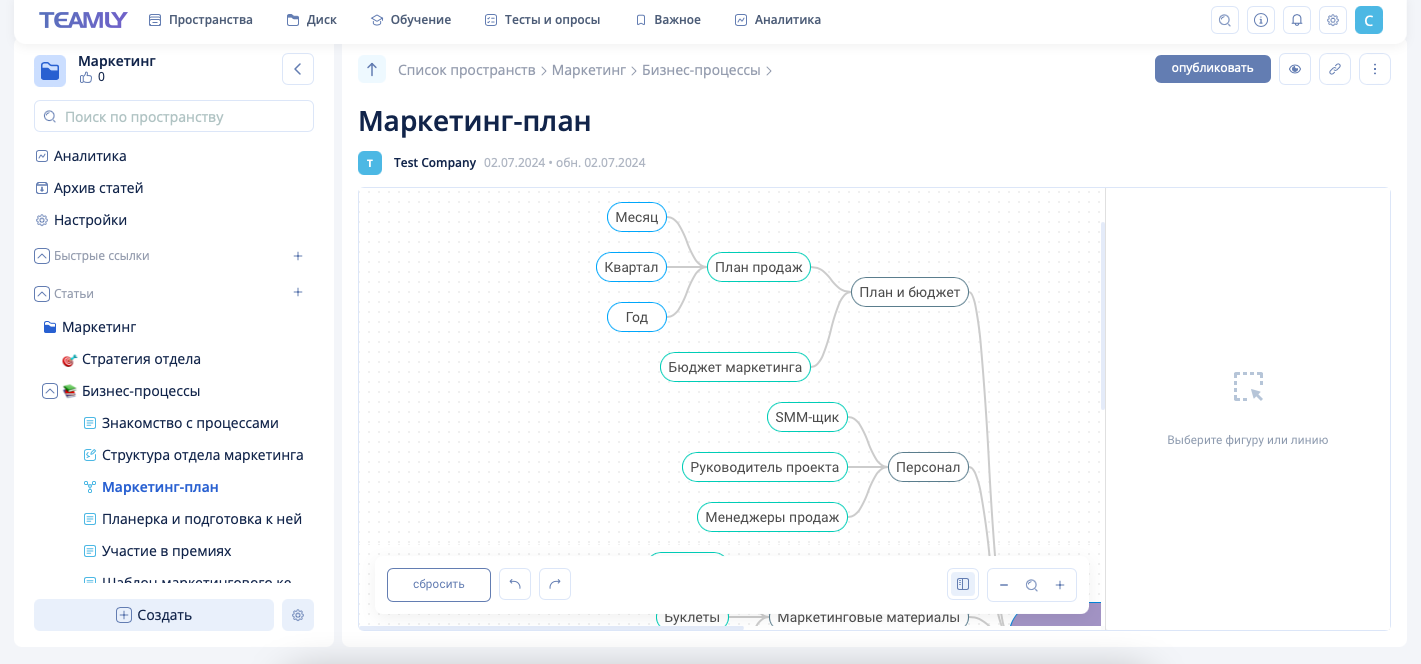This screenshot has width=1421, height=664.
Task: Open the notifications bell
Action: pyautogui.click(x=1296, y=20)
